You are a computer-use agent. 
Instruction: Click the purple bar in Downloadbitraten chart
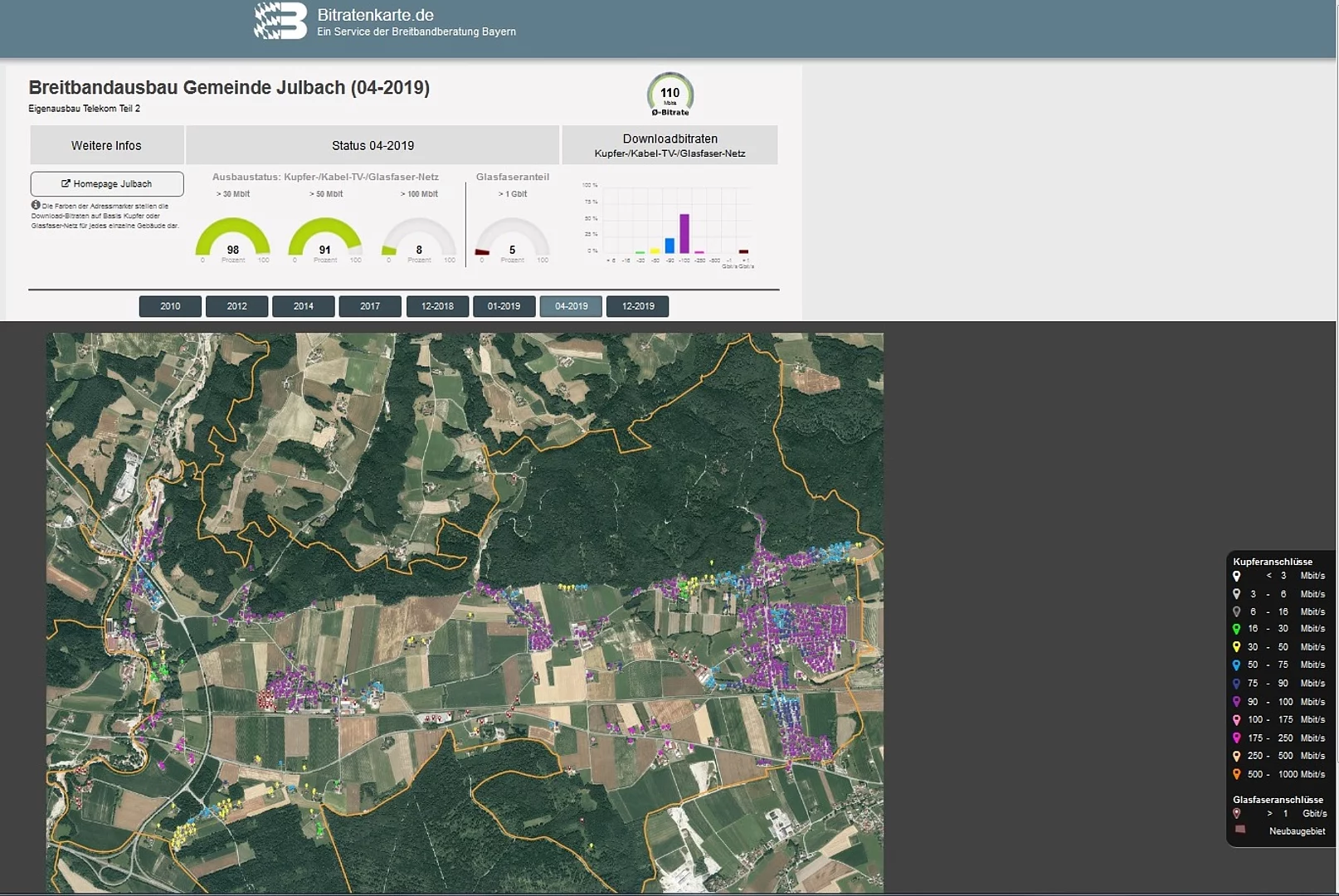[x=684, y=234]
